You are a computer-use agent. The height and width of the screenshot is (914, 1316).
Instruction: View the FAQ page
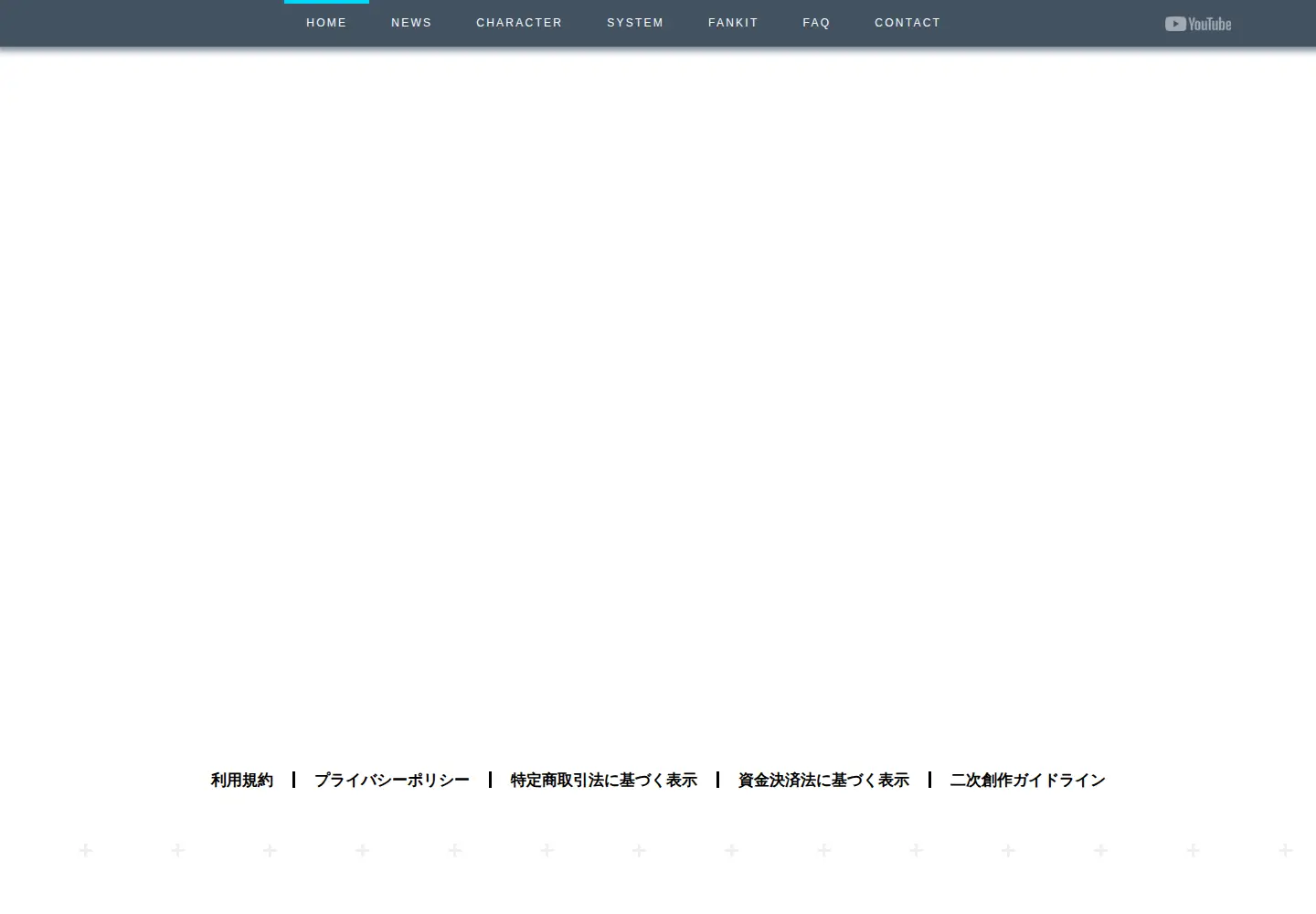[x=816, y=23]
